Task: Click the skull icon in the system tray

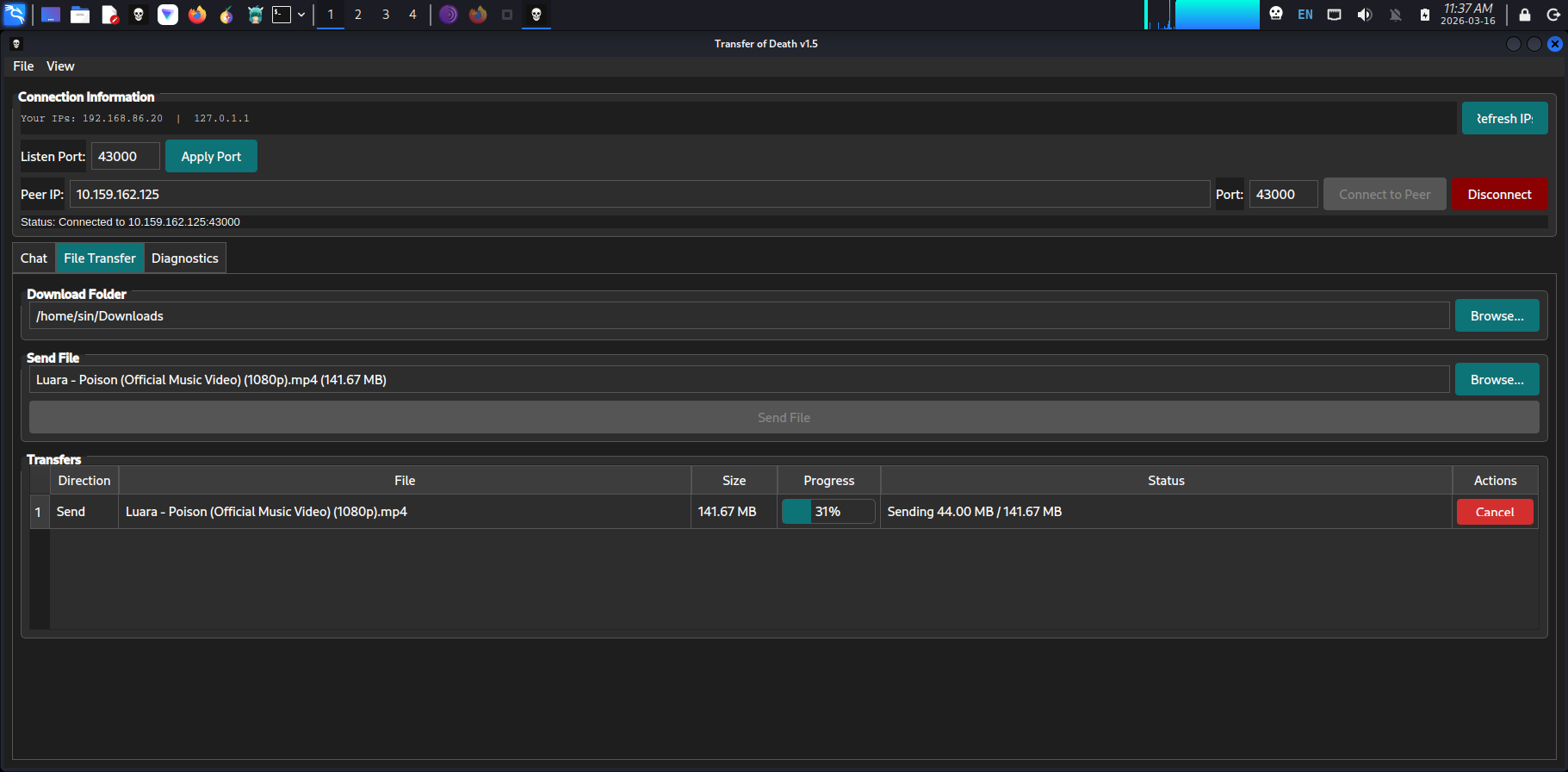Action: pos(1276,14)
